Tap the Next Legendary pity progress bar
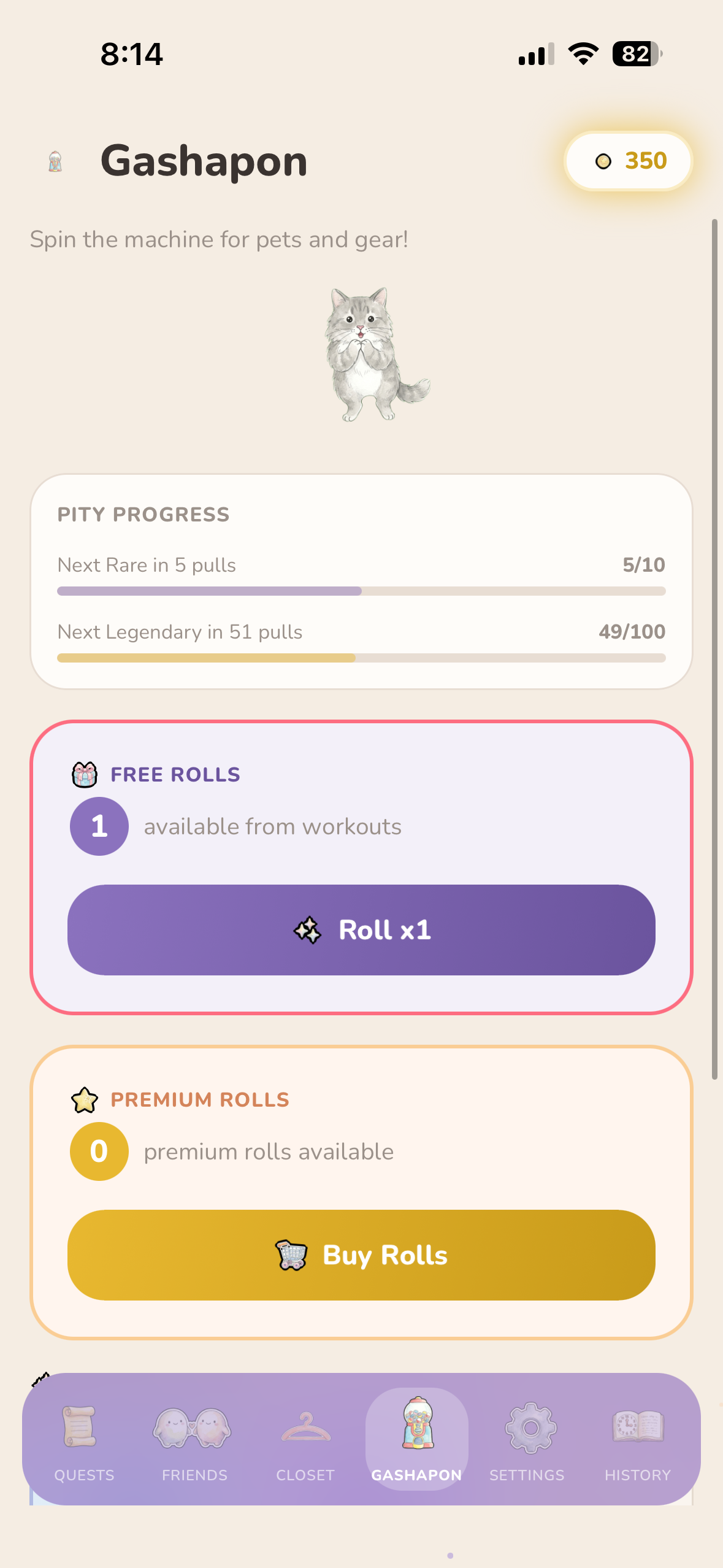 click(x=361, y=658)
